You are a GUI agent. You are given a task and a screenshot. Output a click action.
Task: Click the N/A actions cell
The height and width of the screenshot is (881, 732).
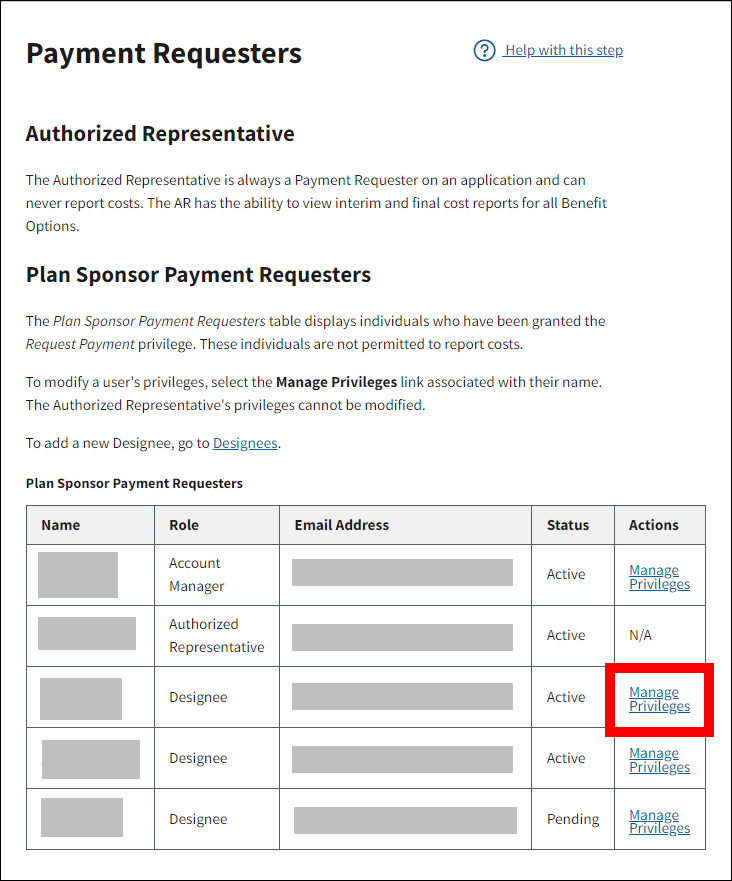tap(642, 635)
